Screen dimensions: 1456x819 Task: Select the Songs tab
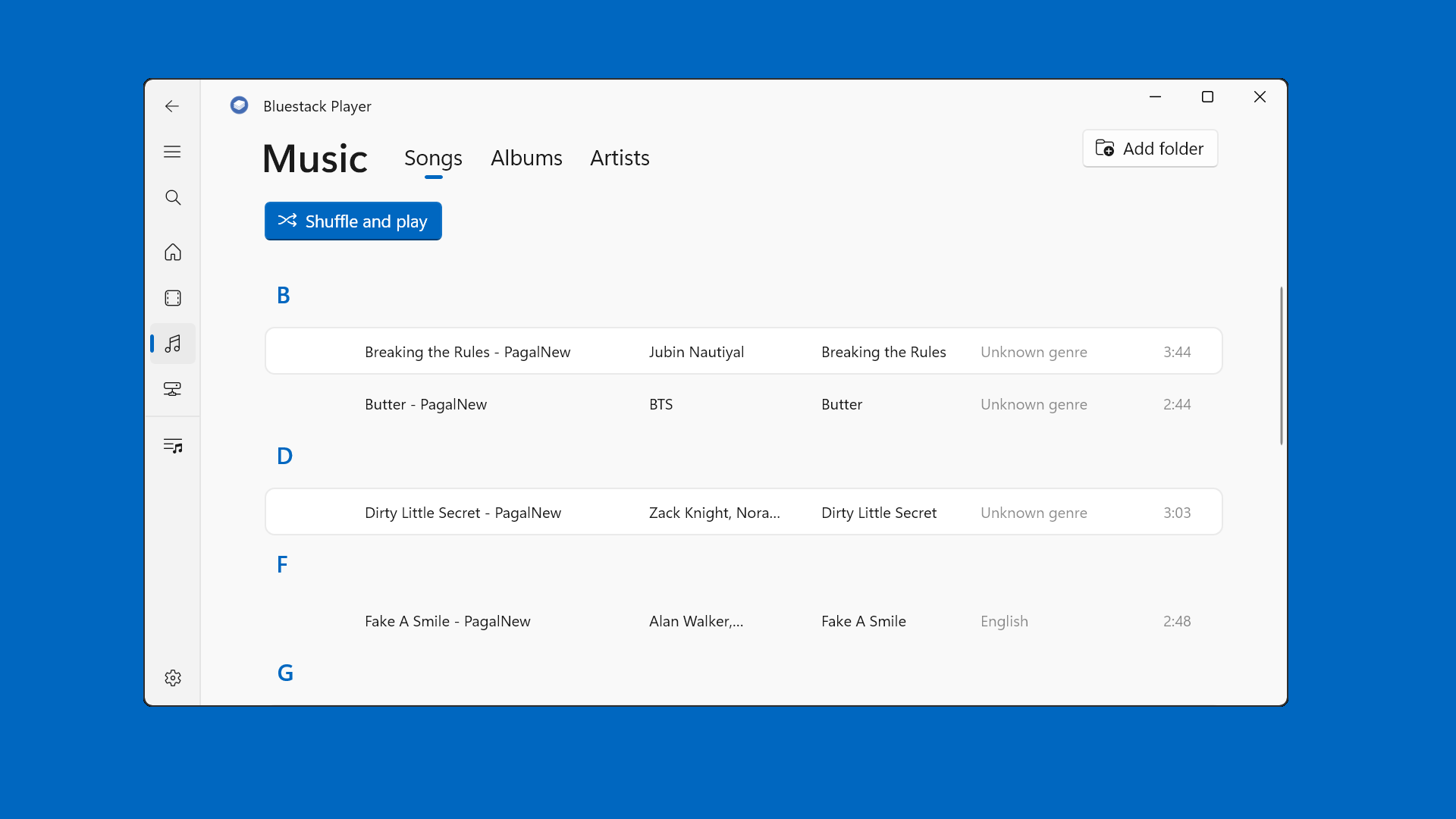433,158
